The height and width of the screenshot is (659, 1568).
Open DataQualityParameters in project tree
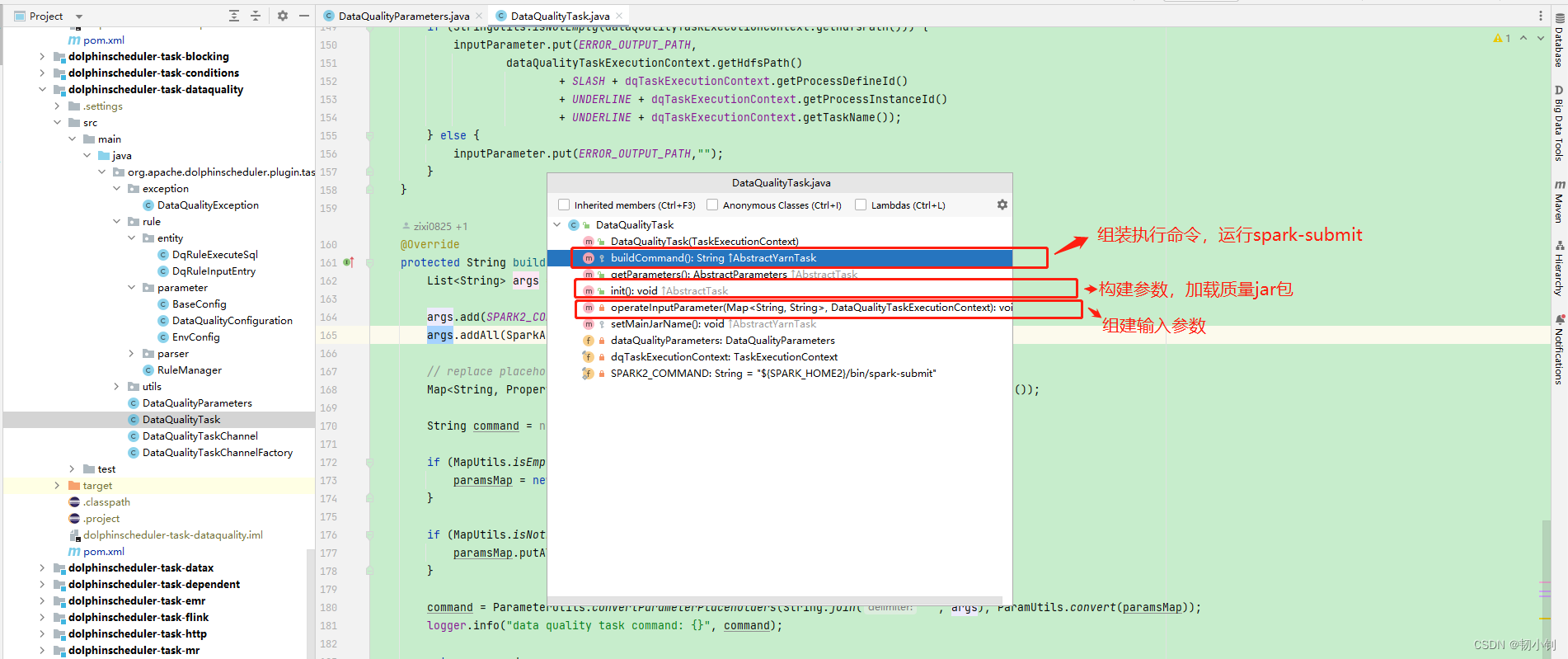tap(197, 402)
